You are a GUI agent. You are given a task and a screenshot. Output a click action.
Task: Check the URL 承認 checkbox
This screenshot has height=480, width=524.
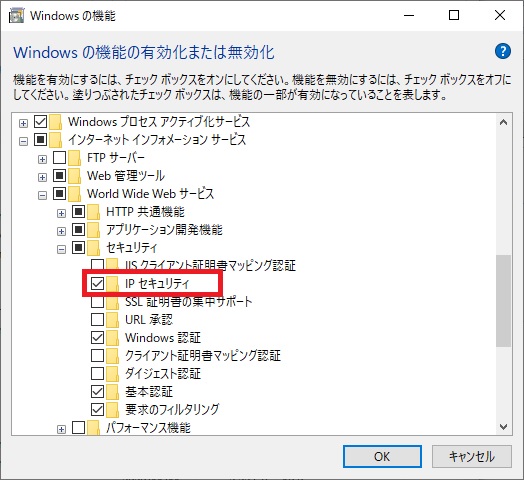(97, 320)
